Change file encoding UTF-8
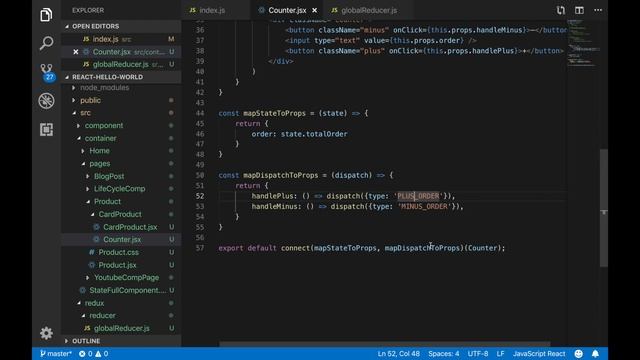The height and width of the screenshot is (360, 640). click(478, 354)
